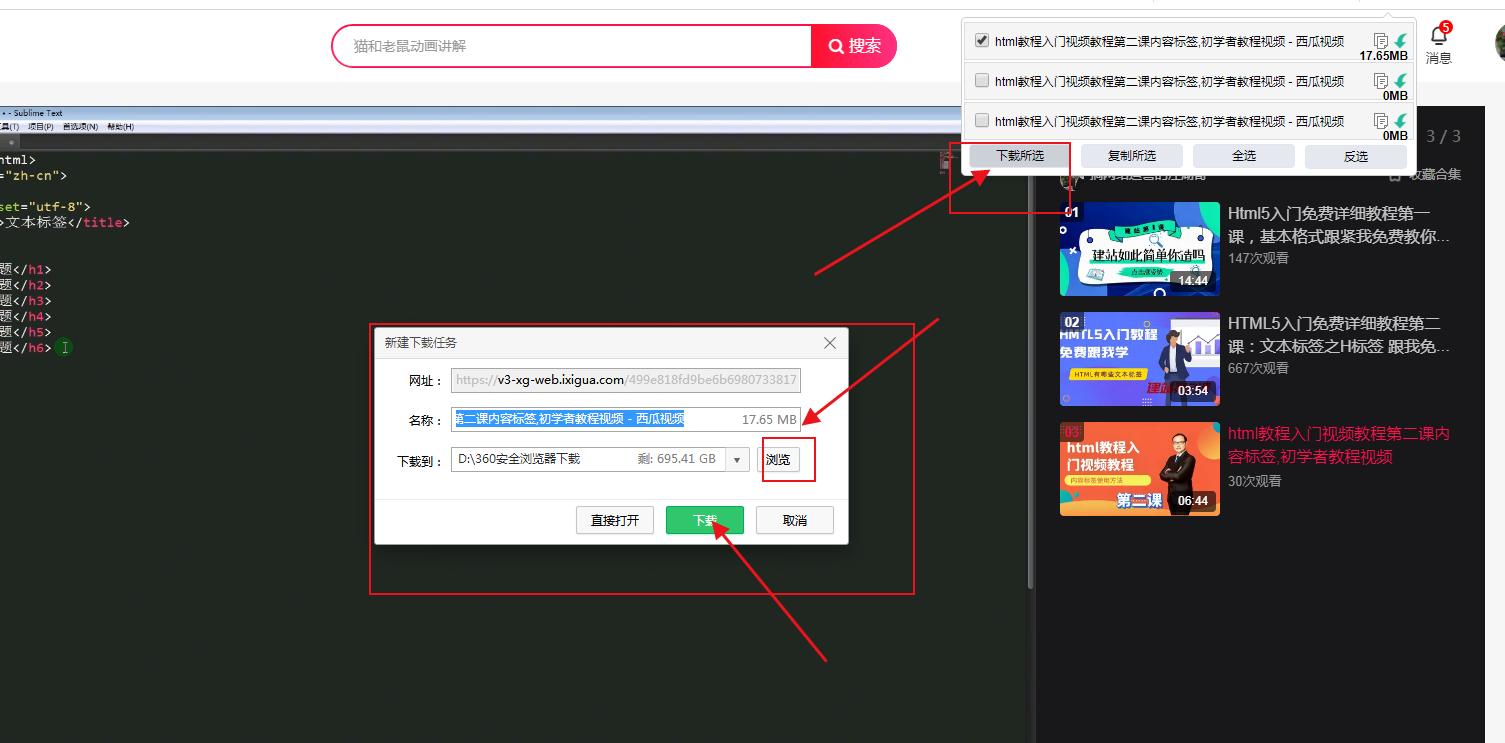Open video thumbnail 01 with duration 14:44
Screen dimensions: 1505x743
click(x=1140, y=249)
